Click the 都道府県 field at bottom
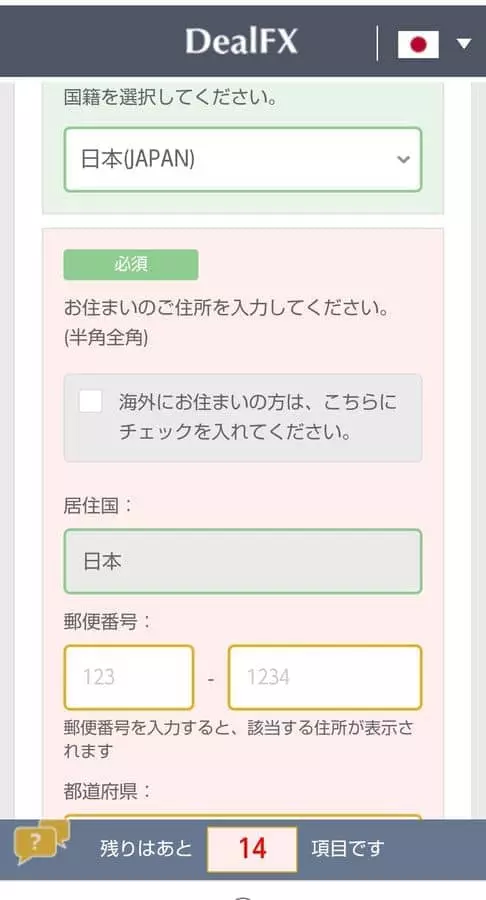The image size is (486, 900). [x=243, y=817]
